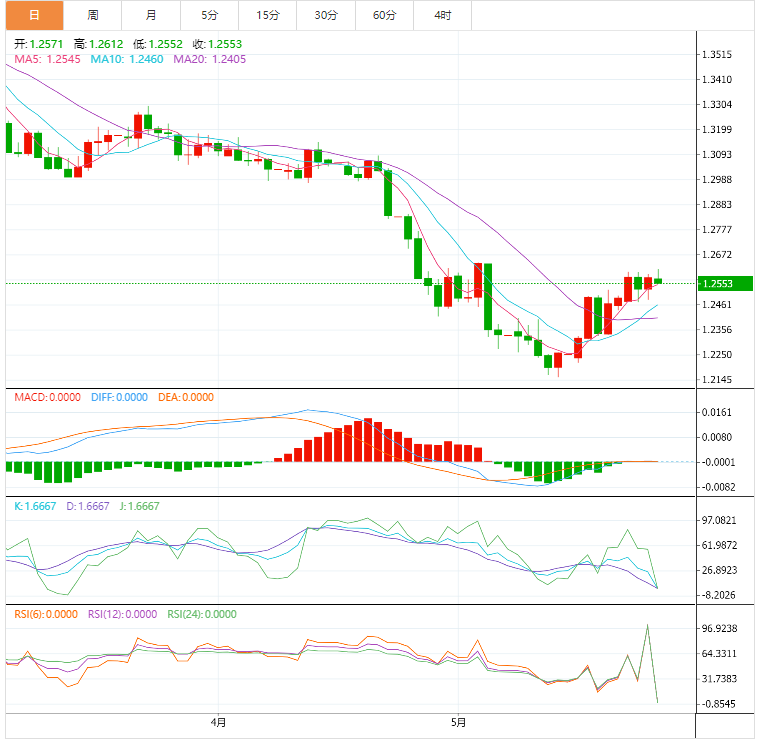Viewport: 758px width, 744px height.
Task: Click the RSI(24):0.0000 label
Action: [202, 614]
